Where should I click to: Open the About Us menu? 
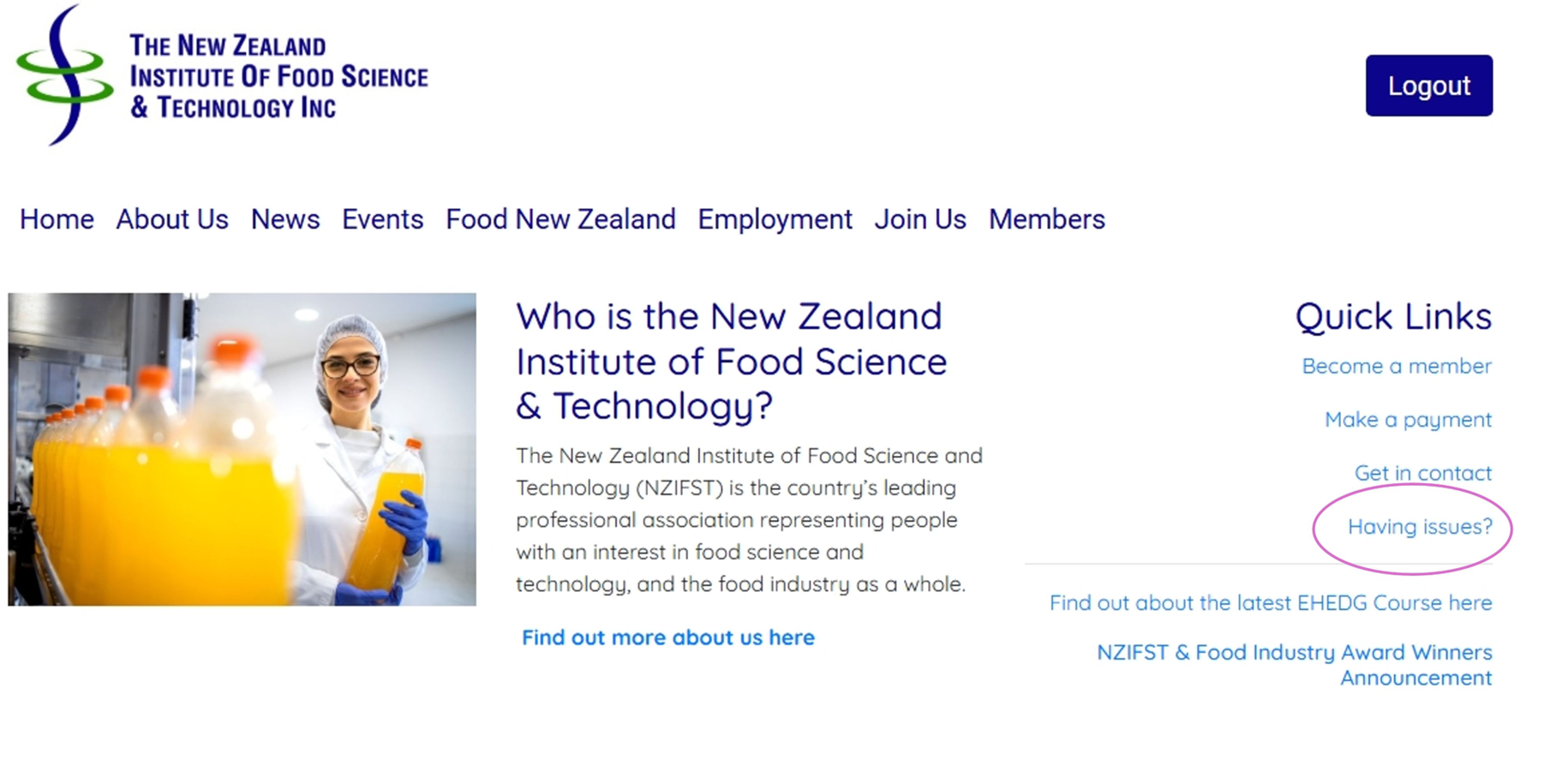pyautogui.click(x=172, y=220)
